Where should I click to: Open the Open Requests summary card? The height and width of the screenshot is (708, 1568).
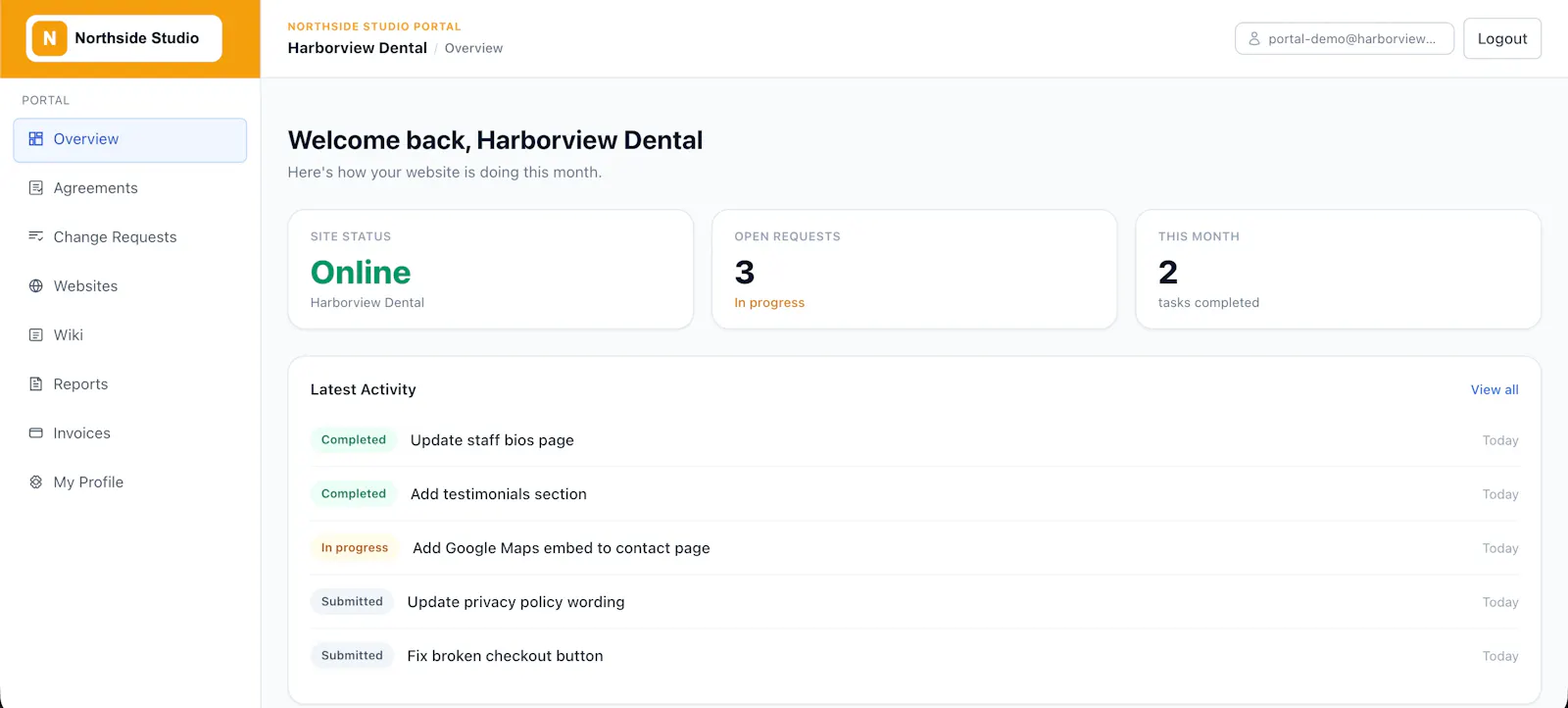(x=914, y=270)
